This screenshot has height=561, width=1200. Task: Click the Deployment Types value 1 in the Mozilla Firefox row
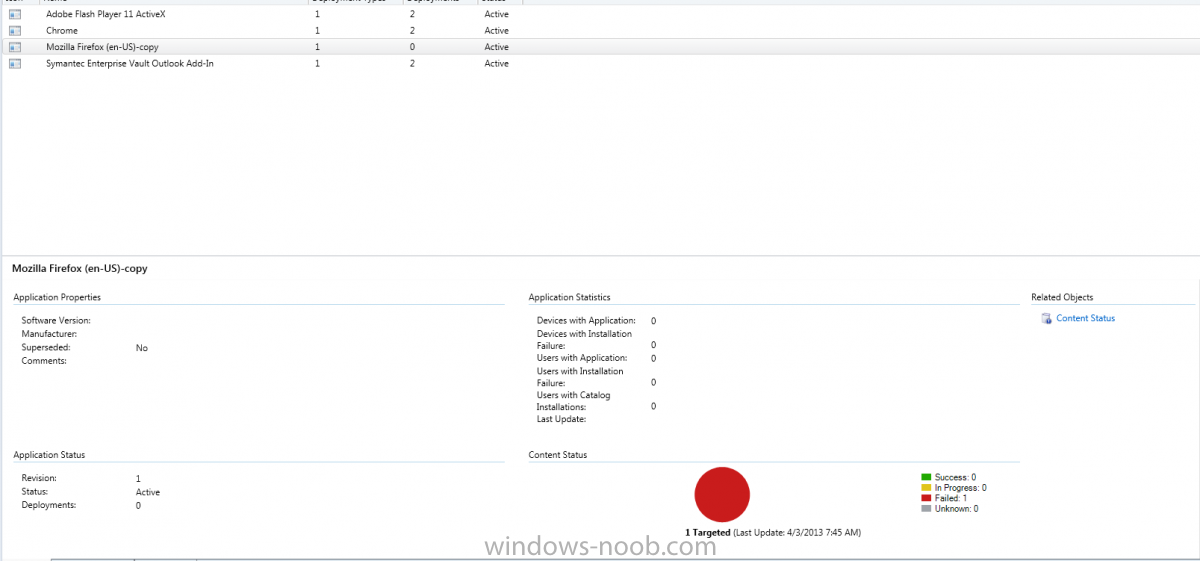pyautogui.click(x=318, y=47)
